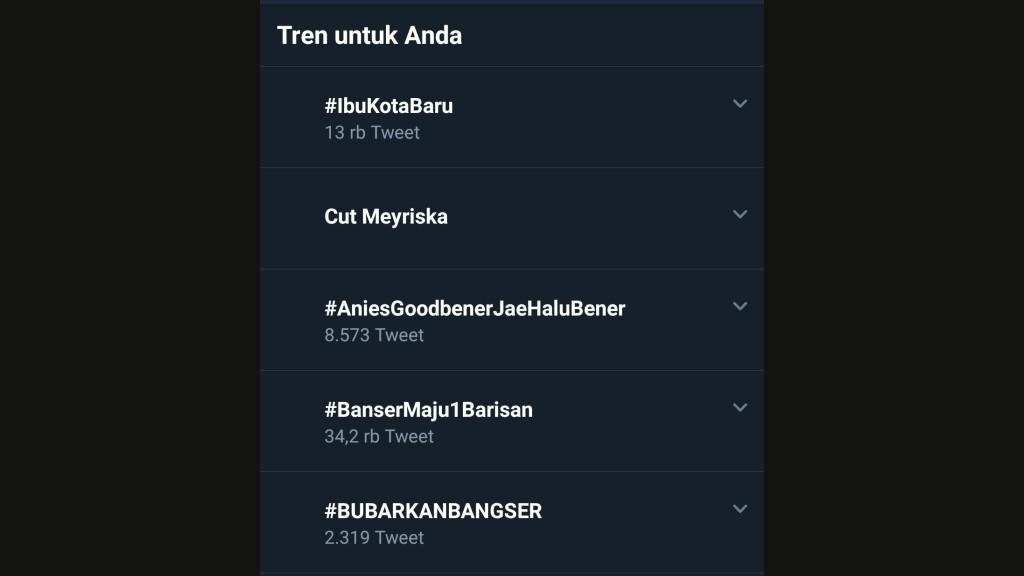Open the #BanserMaju1Barisan trending topic

click(x=430, y=409)
